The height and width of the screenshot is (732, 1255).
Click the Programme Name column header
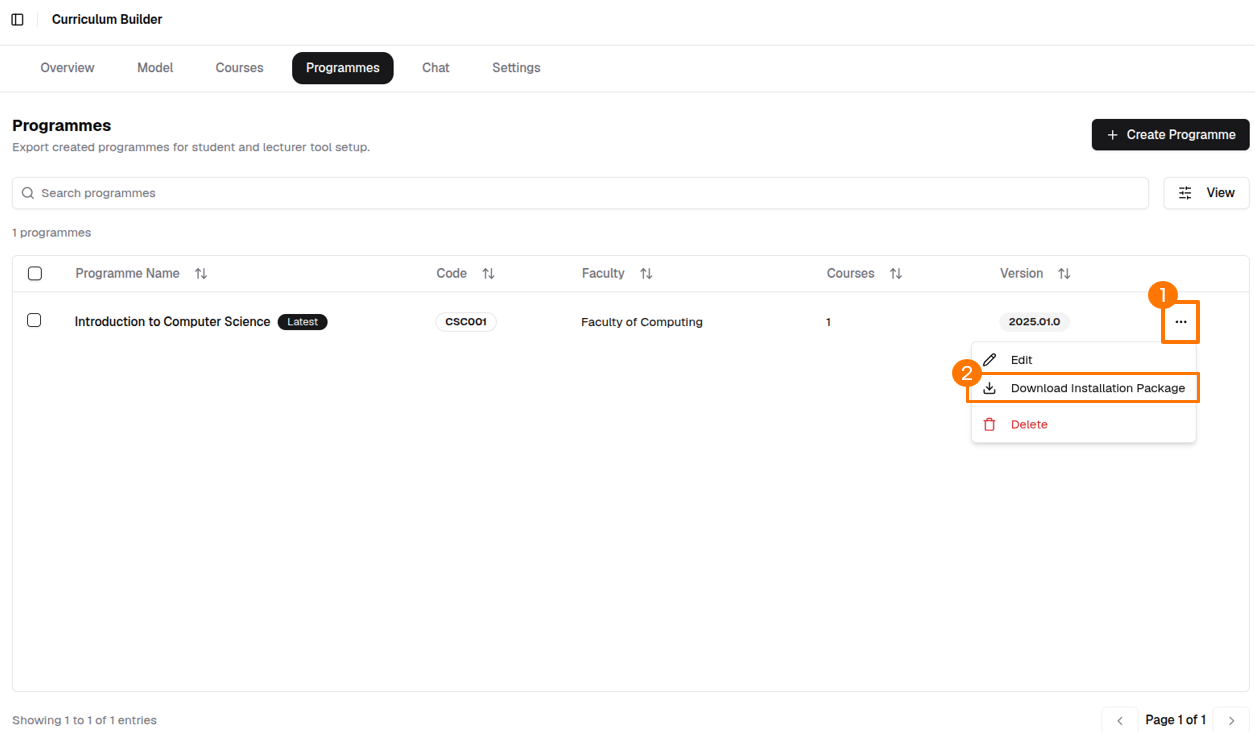[128, 274]
